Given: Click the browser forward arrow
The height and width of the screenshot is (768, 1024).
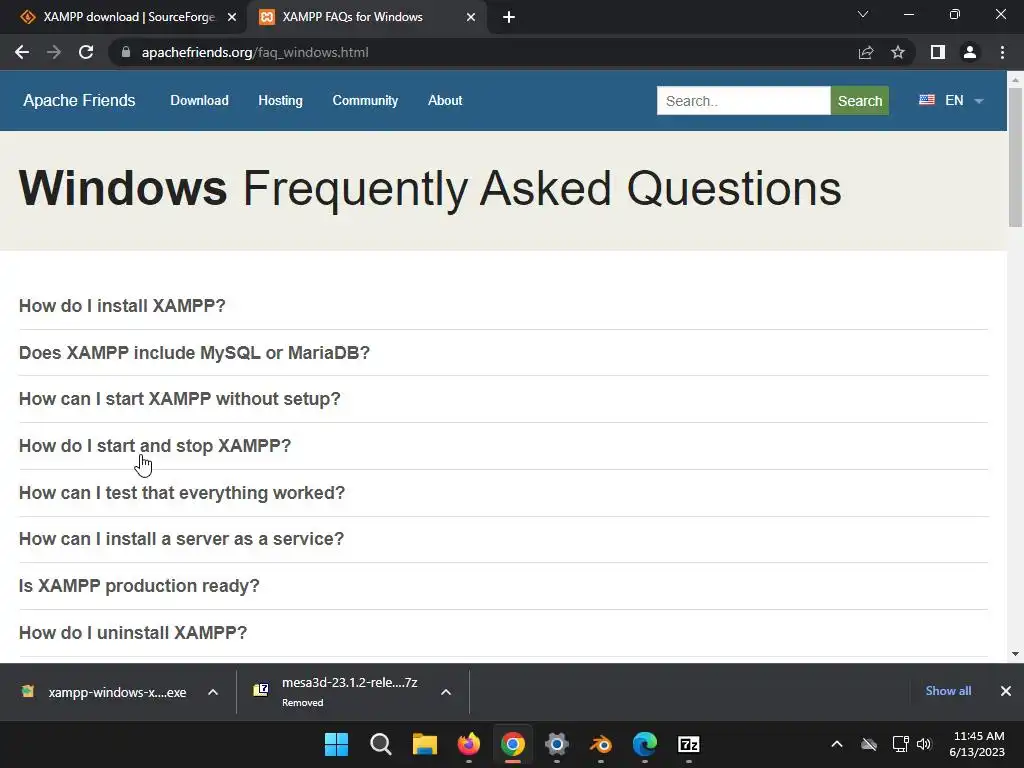Looking at the screenshot, I should tap(54, 52).
